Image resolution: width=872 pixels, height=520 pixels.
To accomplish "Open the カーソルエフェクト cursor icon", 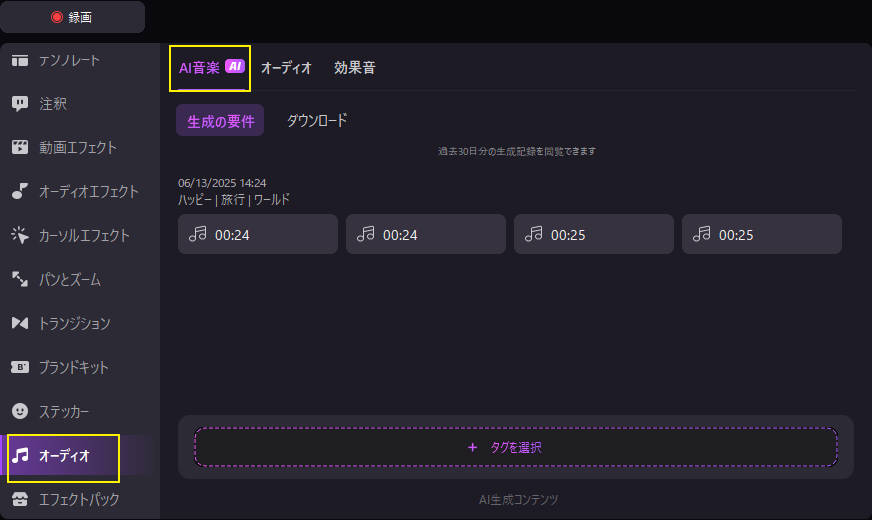I will pyautogui.click(x=20, y=235).
